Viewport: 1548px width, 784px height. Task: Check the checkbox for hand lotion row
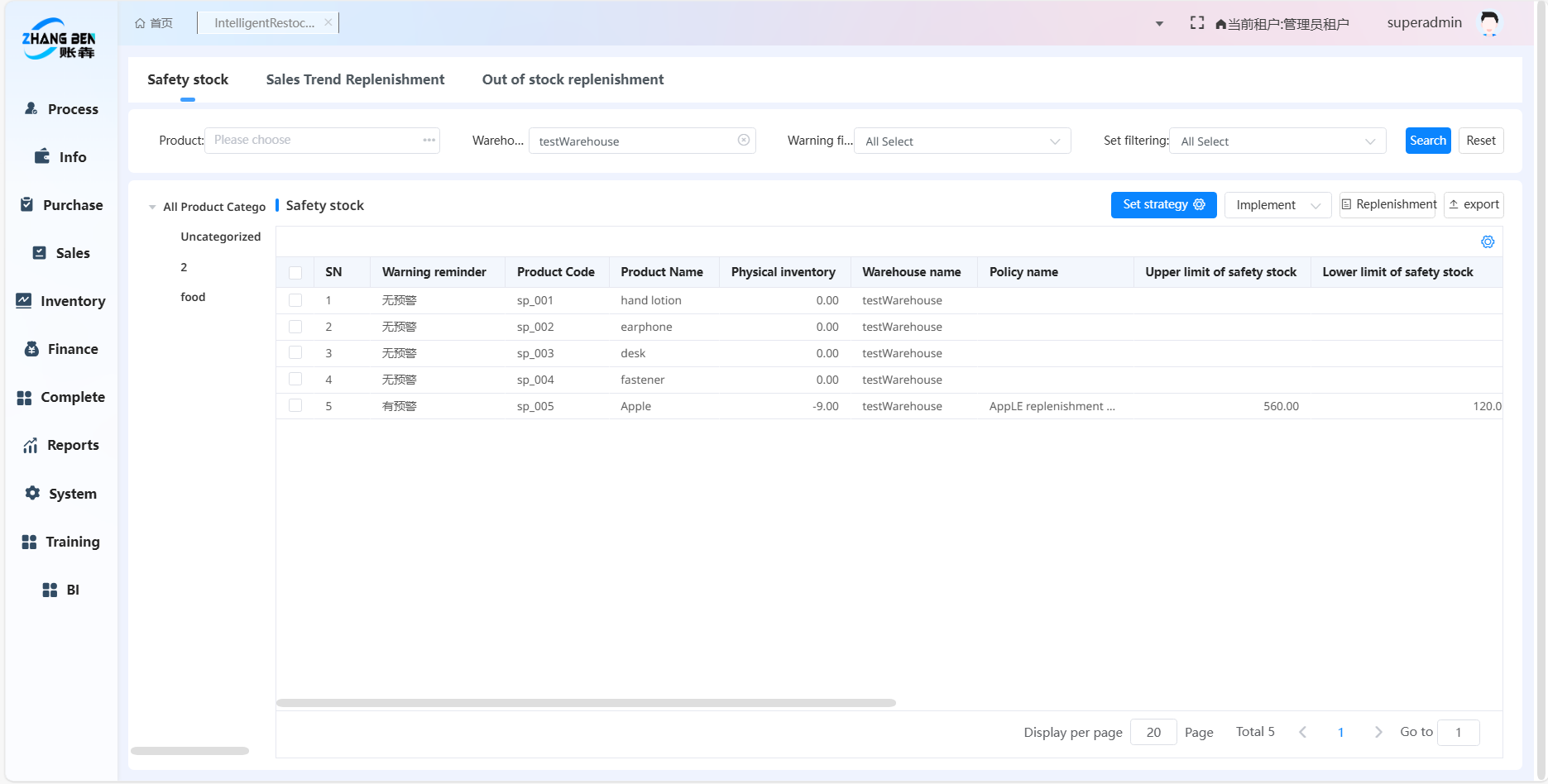[295, 300]
